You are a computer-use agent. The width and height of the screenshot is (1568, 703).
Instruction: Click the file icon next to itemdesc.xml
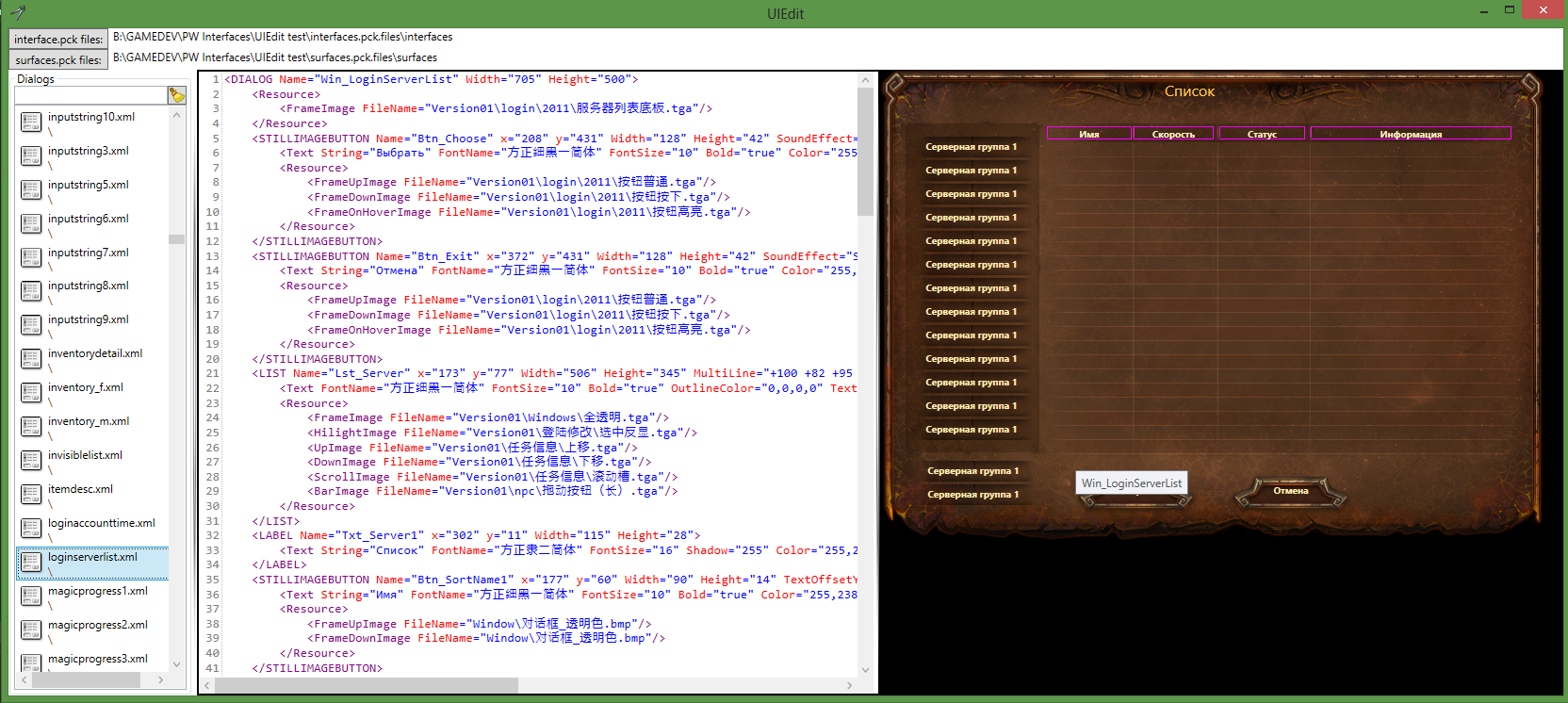point(31,494)
